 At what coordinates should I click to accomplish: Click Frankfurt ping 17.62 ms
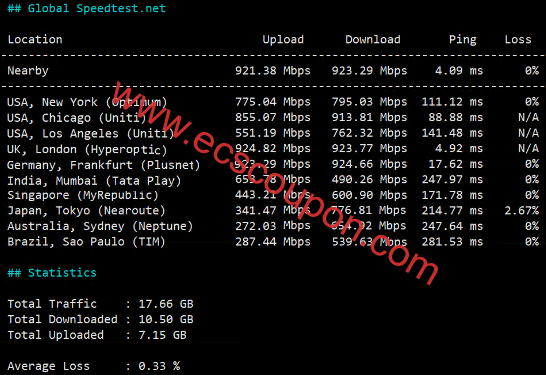[x=456, y=164]
